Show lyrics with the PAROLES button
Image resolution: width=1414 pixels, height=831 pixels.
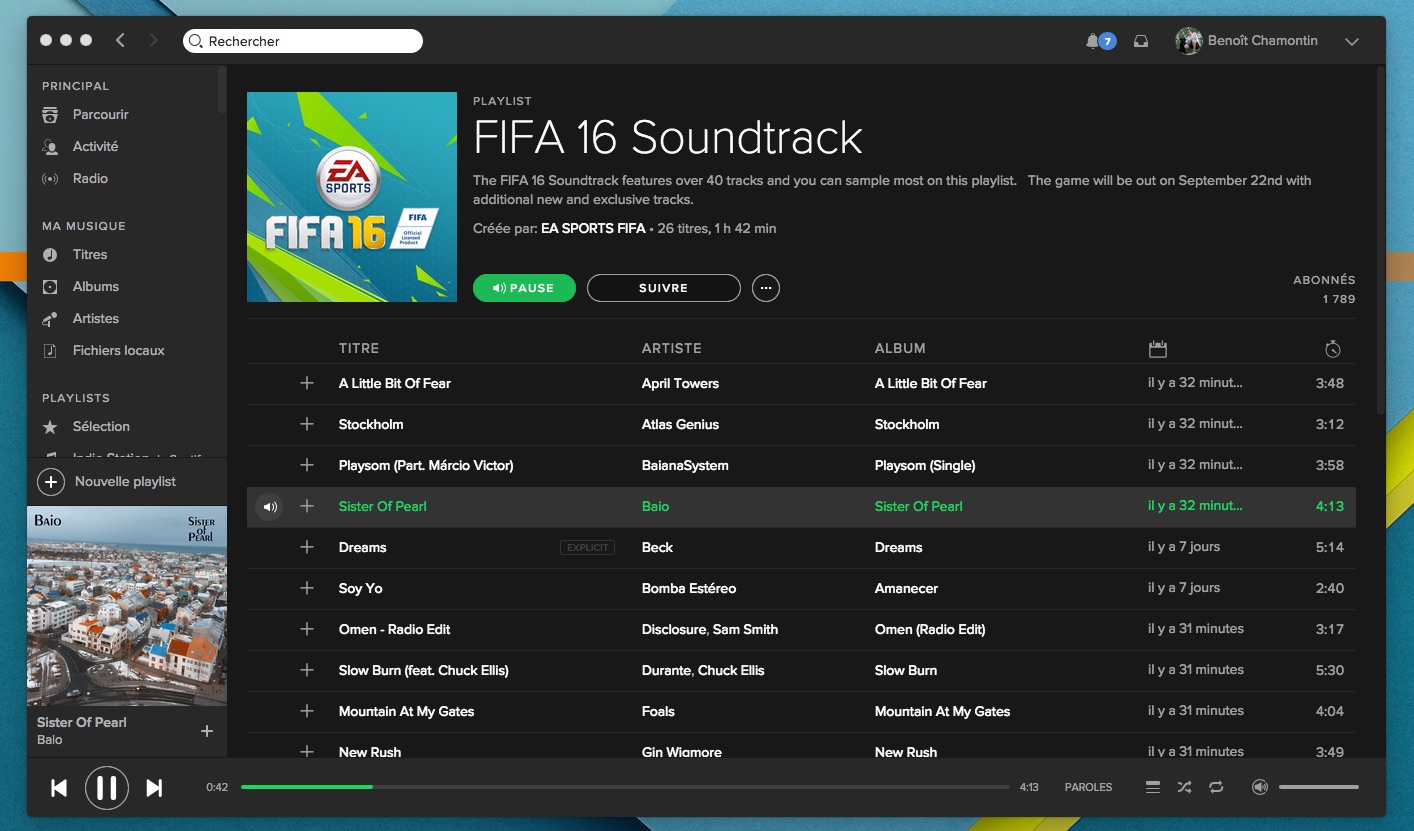coord(1088,787)
